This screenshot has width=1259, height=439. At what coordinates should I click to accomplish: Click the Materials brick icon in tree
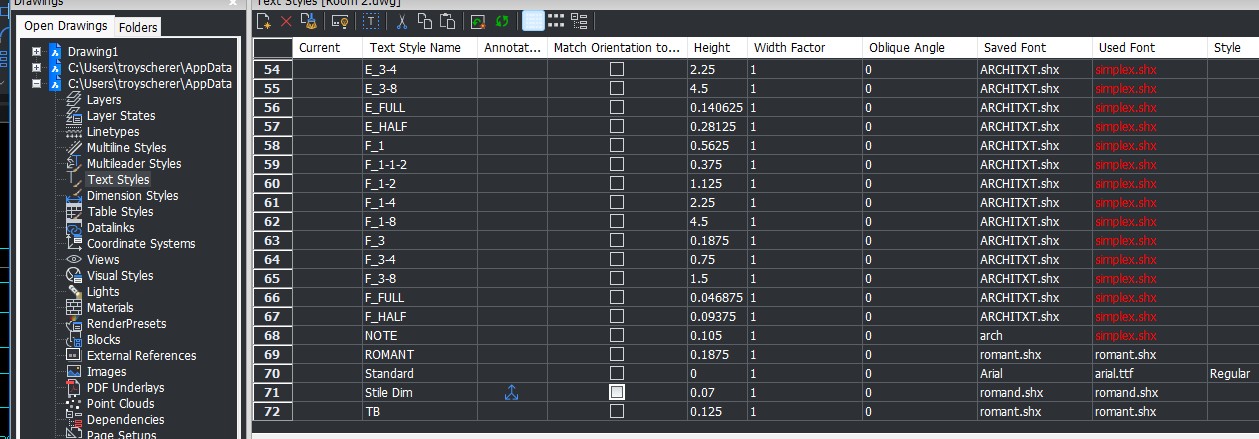click(74, 307)
